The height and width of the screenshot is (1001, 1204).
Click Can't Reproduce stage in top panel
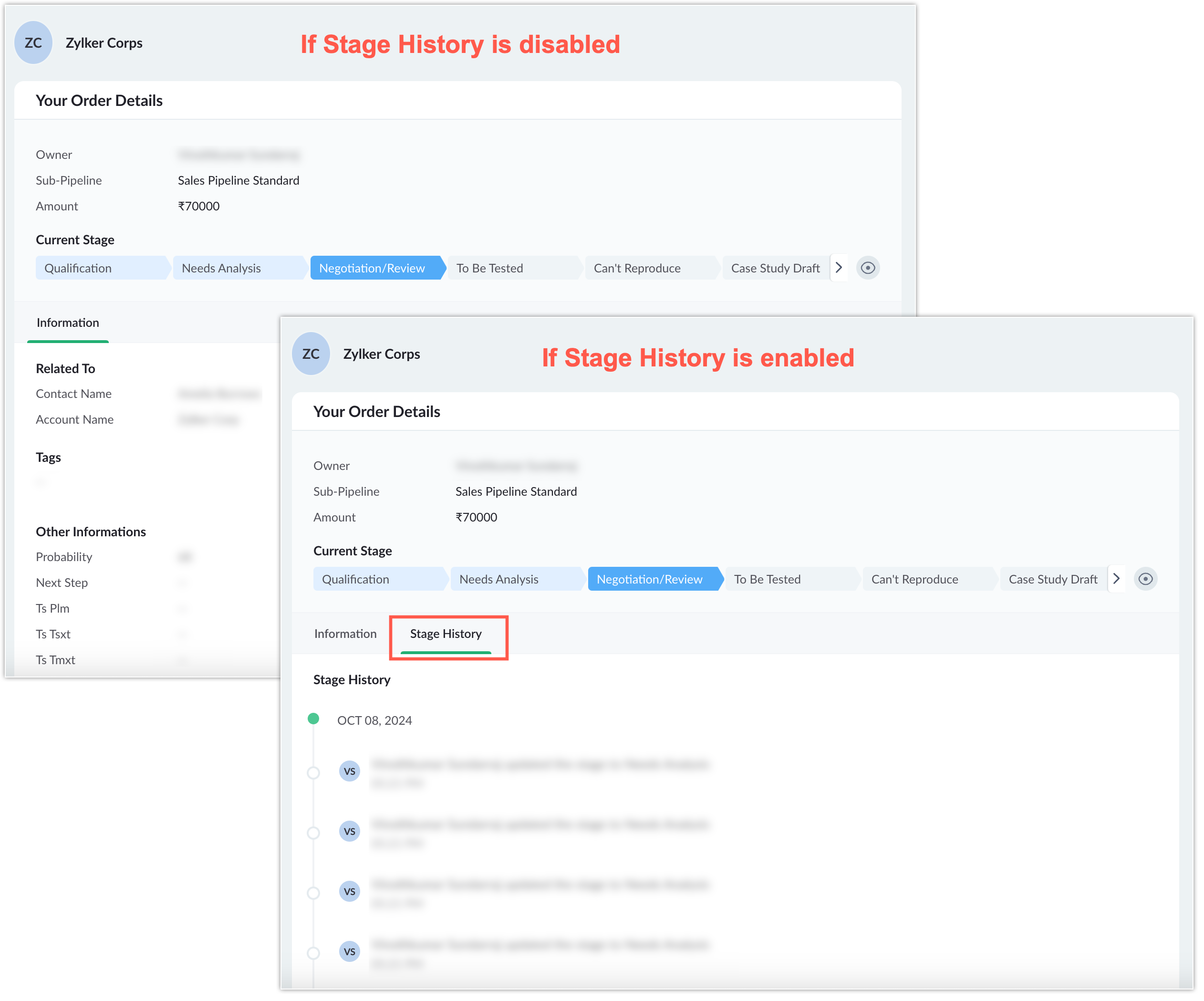point(637,268)
